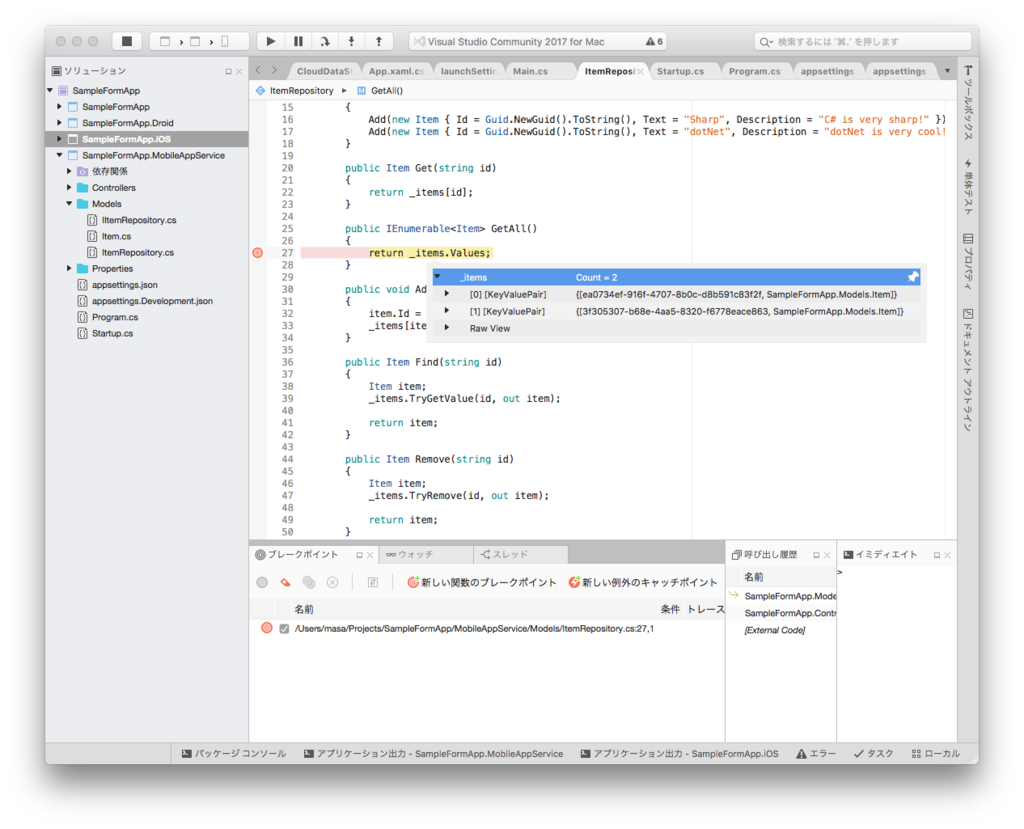Pause the debugger execution
Image resolution: width=1024 pixels, height=829 pixels.
pyautogui.click(x=298, y=41)
